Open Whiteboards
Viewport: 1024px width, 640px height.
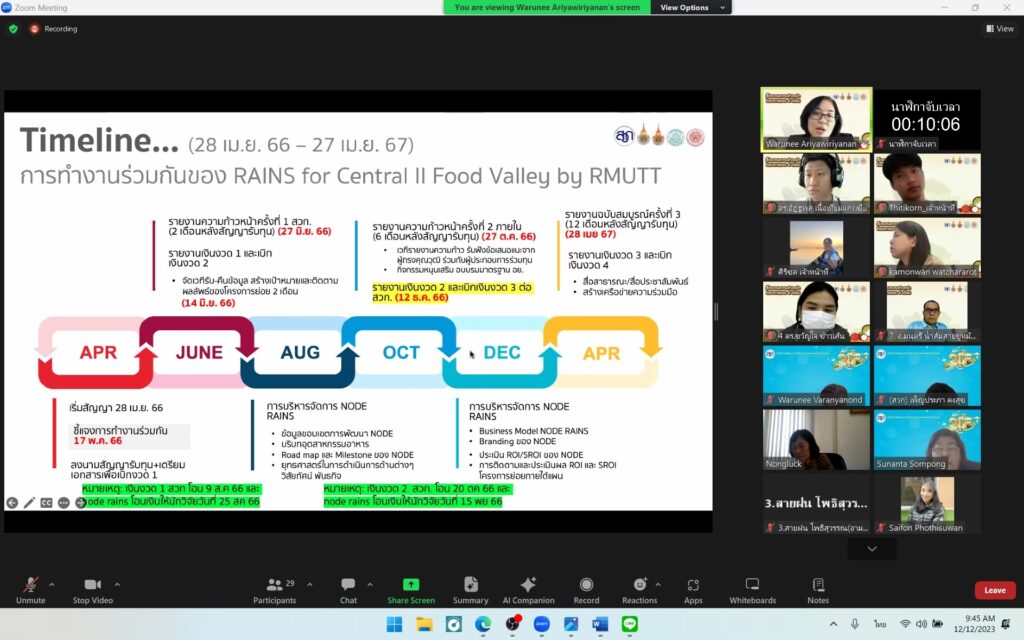pos(752,588)
